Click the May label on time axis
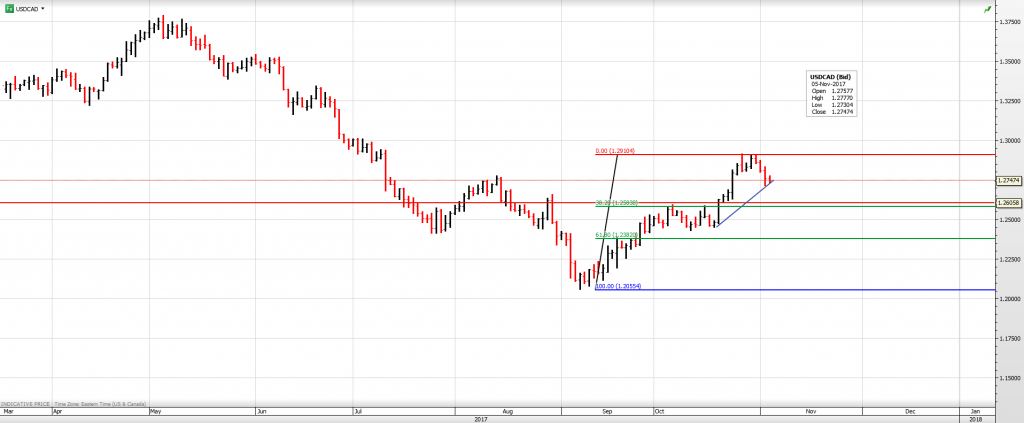The width and height of the screenshot is (1024, 423). pos(154,411)
